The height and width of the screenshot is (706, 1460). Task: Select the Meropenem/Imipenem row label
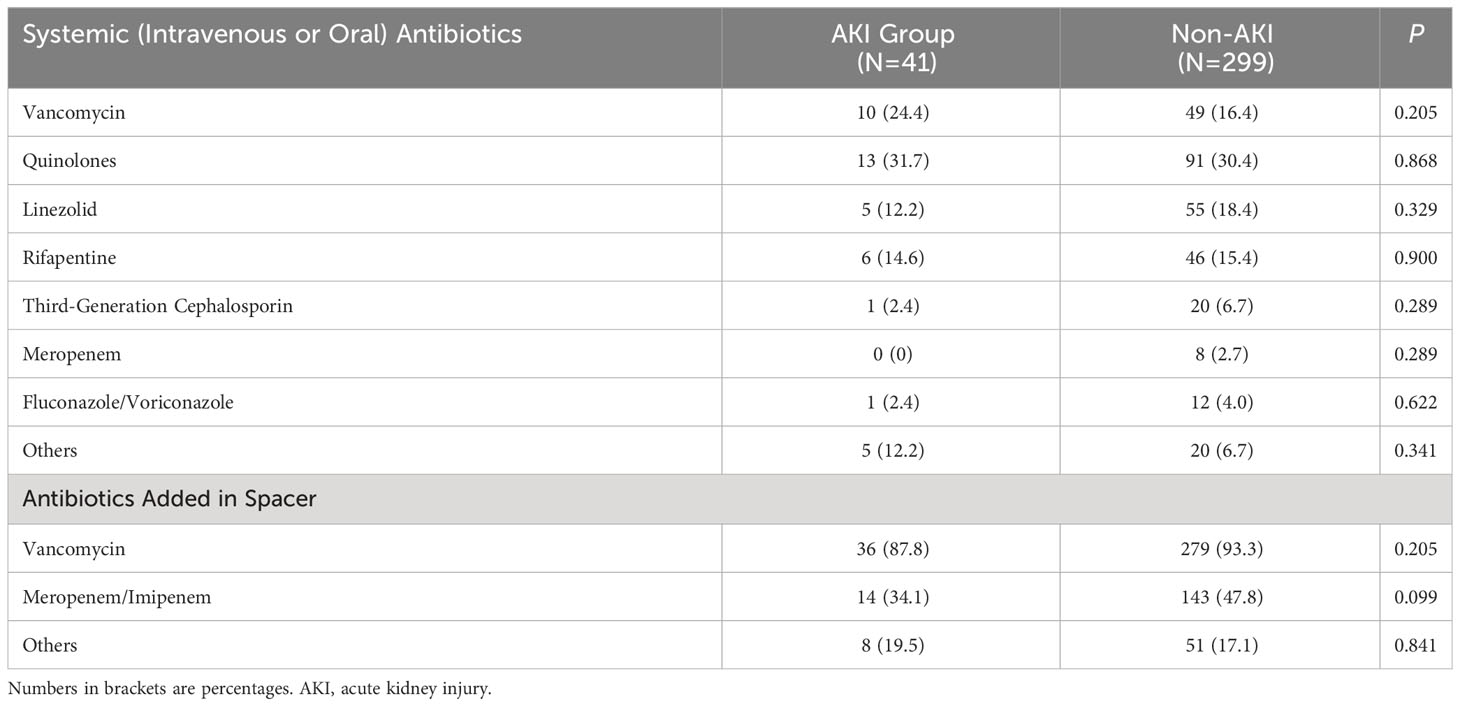[117, 597]
